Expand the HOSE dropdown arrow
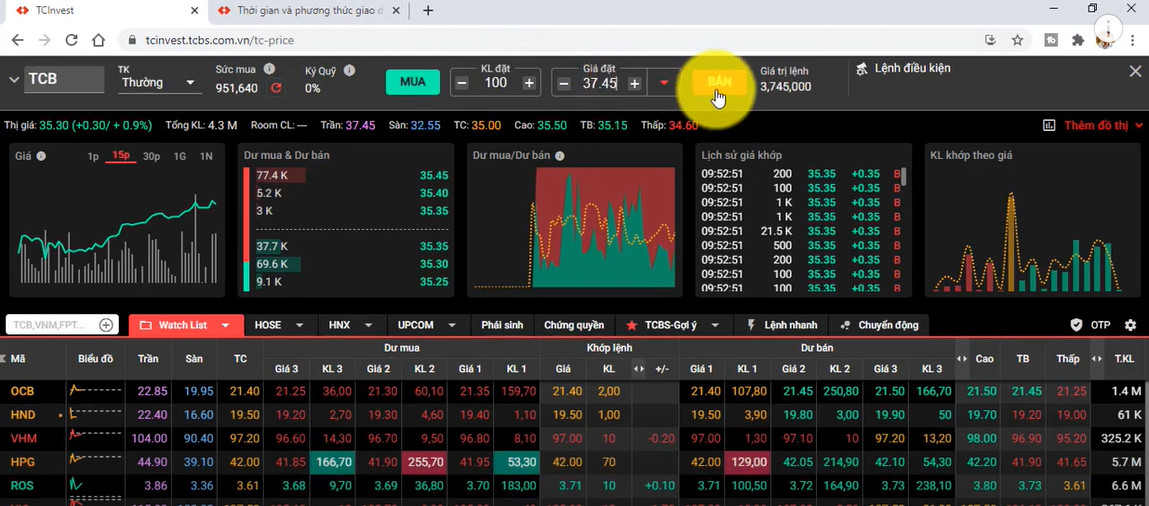Image resolution: width=1149 pixels, height=506 pixels. pyautogui.click(x=300, y=325)
